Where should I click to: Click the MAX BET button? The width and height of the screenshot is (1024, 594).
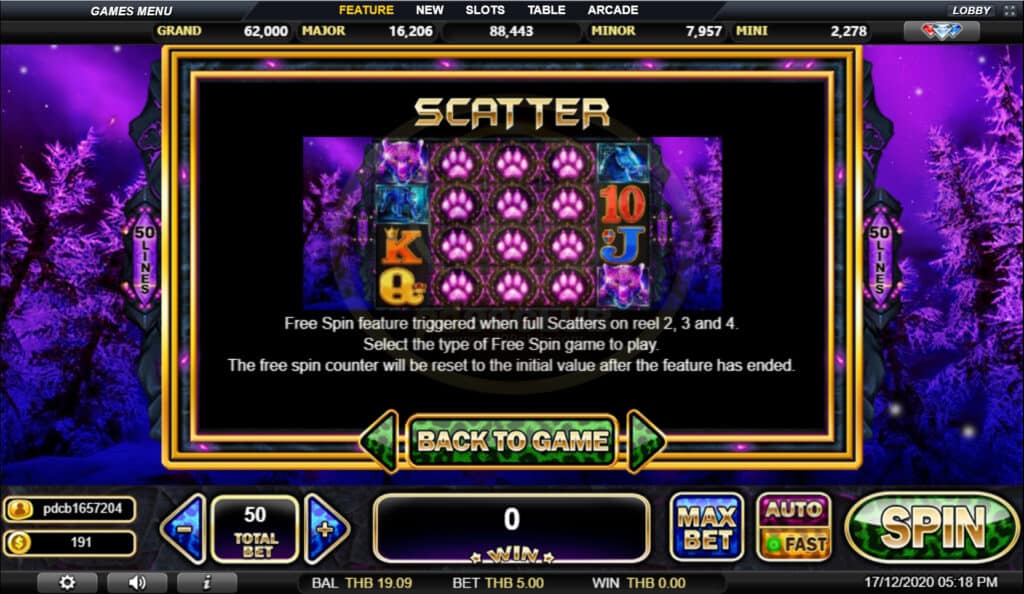tap(707, 527)
